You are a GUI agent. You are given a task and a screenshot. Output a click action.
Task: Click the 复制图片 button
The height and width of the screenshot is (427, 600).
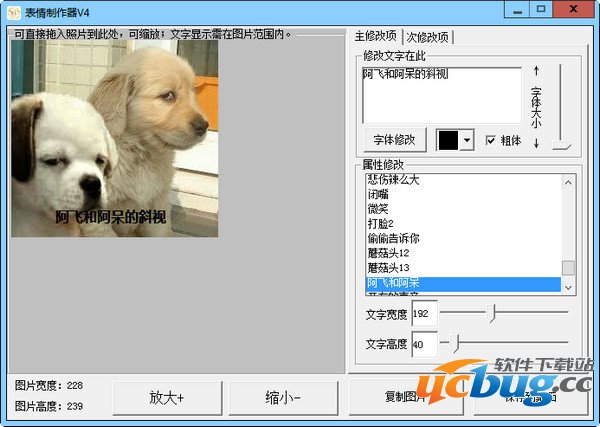tap(406, 397)
